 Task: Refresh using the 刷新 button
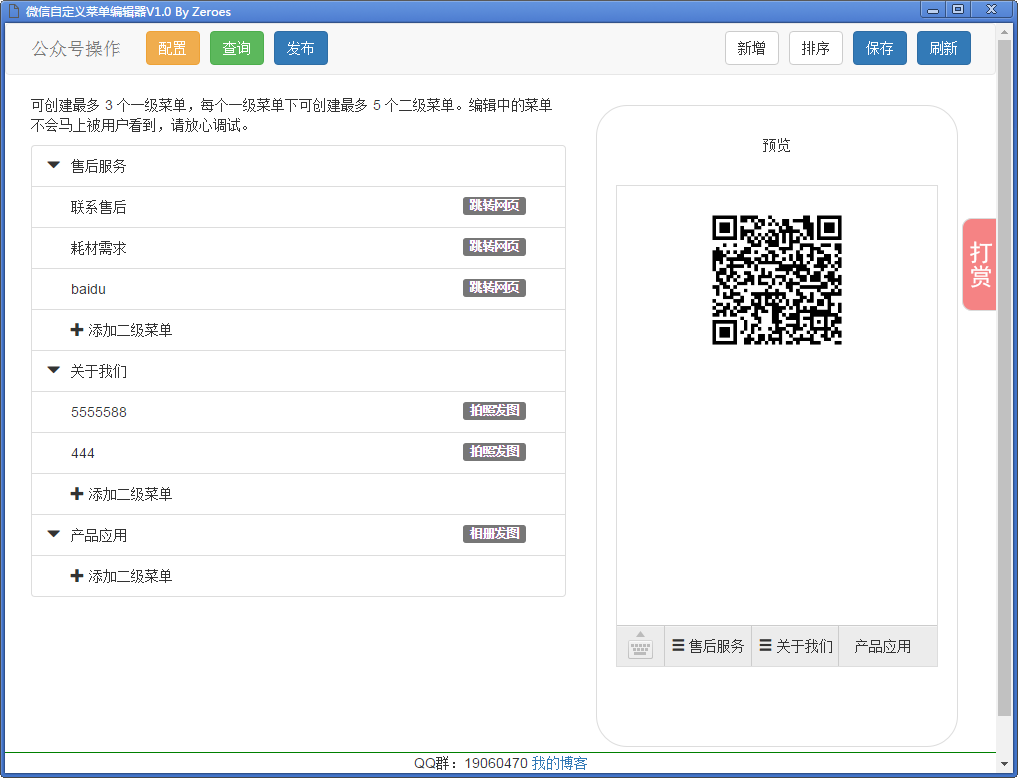[x=944, y=48]
